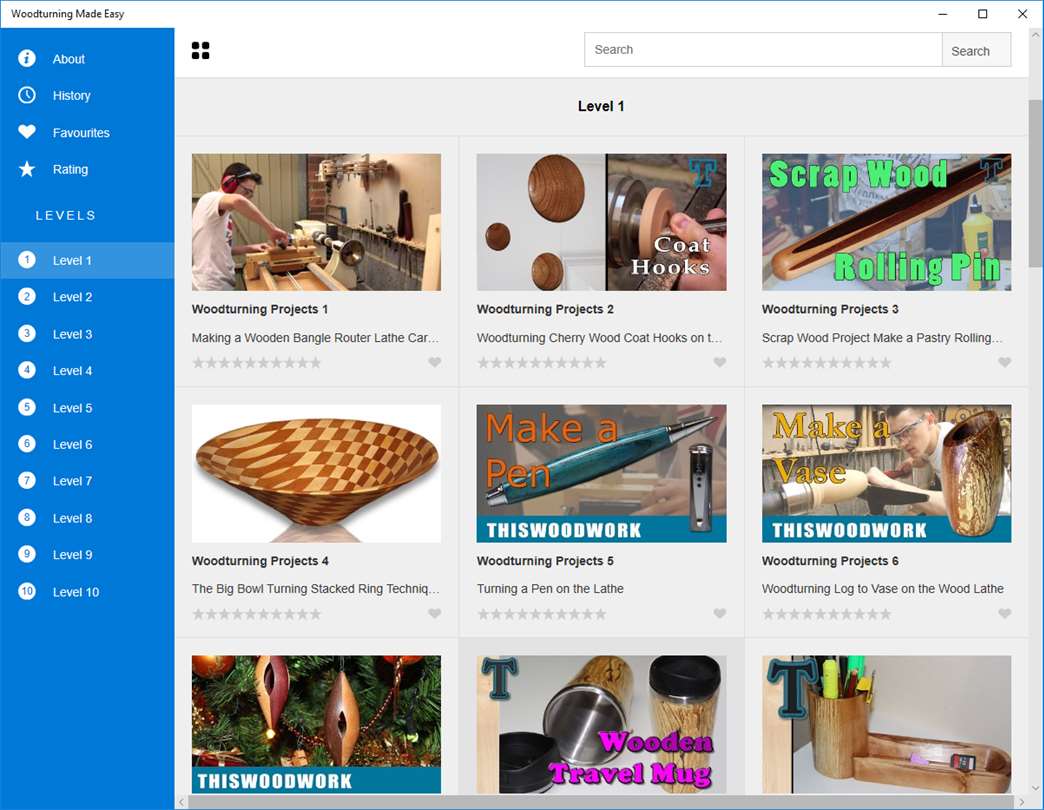Image resolution: width=1044 pixels, height=810 pixels.
Task: Select the Level 4 number badge
Action: [x=27, y=370]
